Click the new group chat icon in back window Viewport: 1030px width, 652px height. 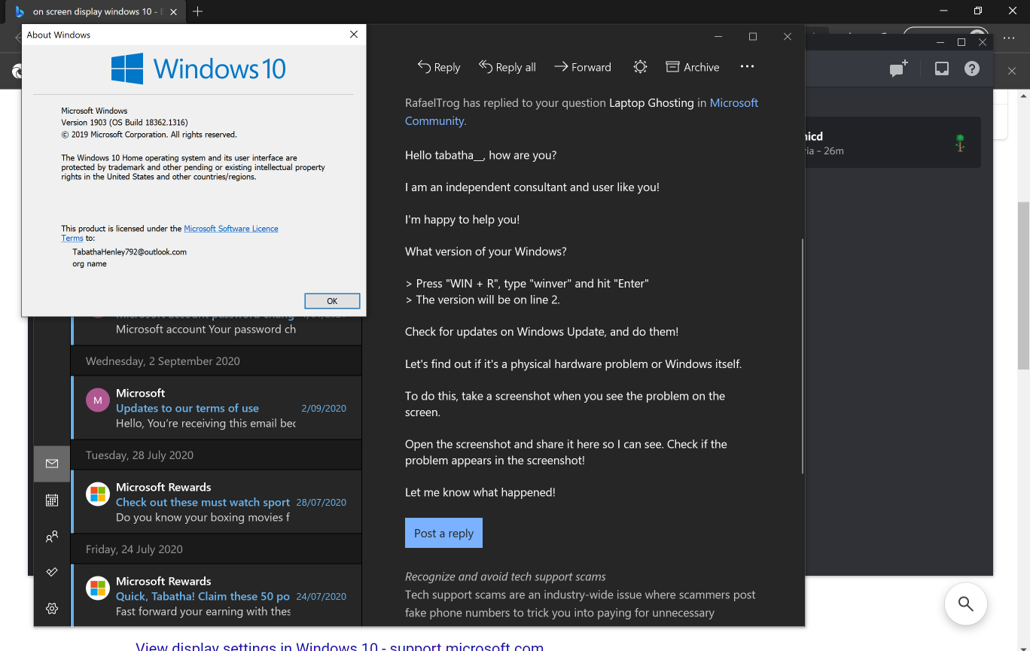click(898, 68)
